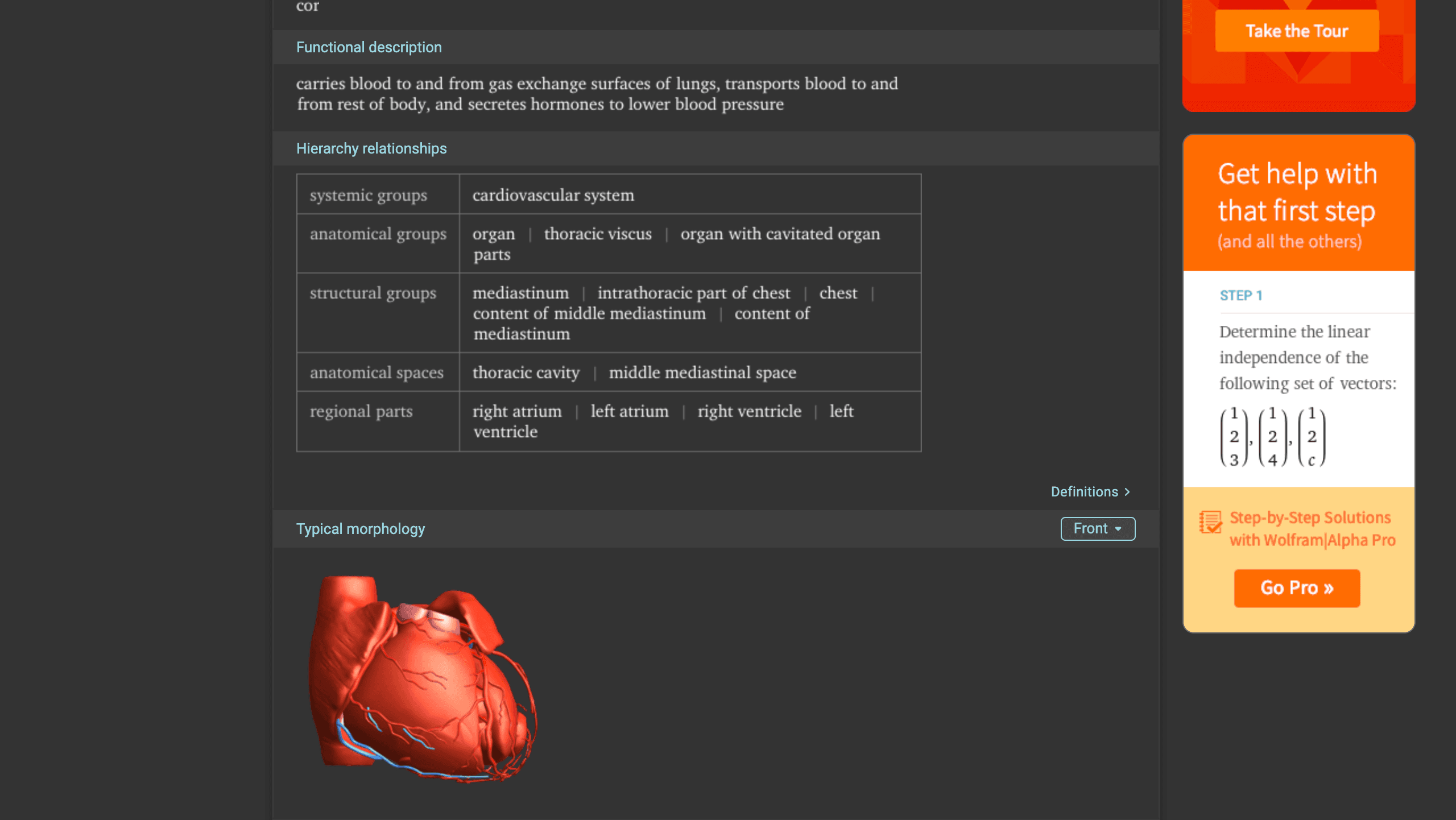Image resolution: width=1456 pixels, height=820 pixels.
Task: Select the Functional description header
Action: 369,47
